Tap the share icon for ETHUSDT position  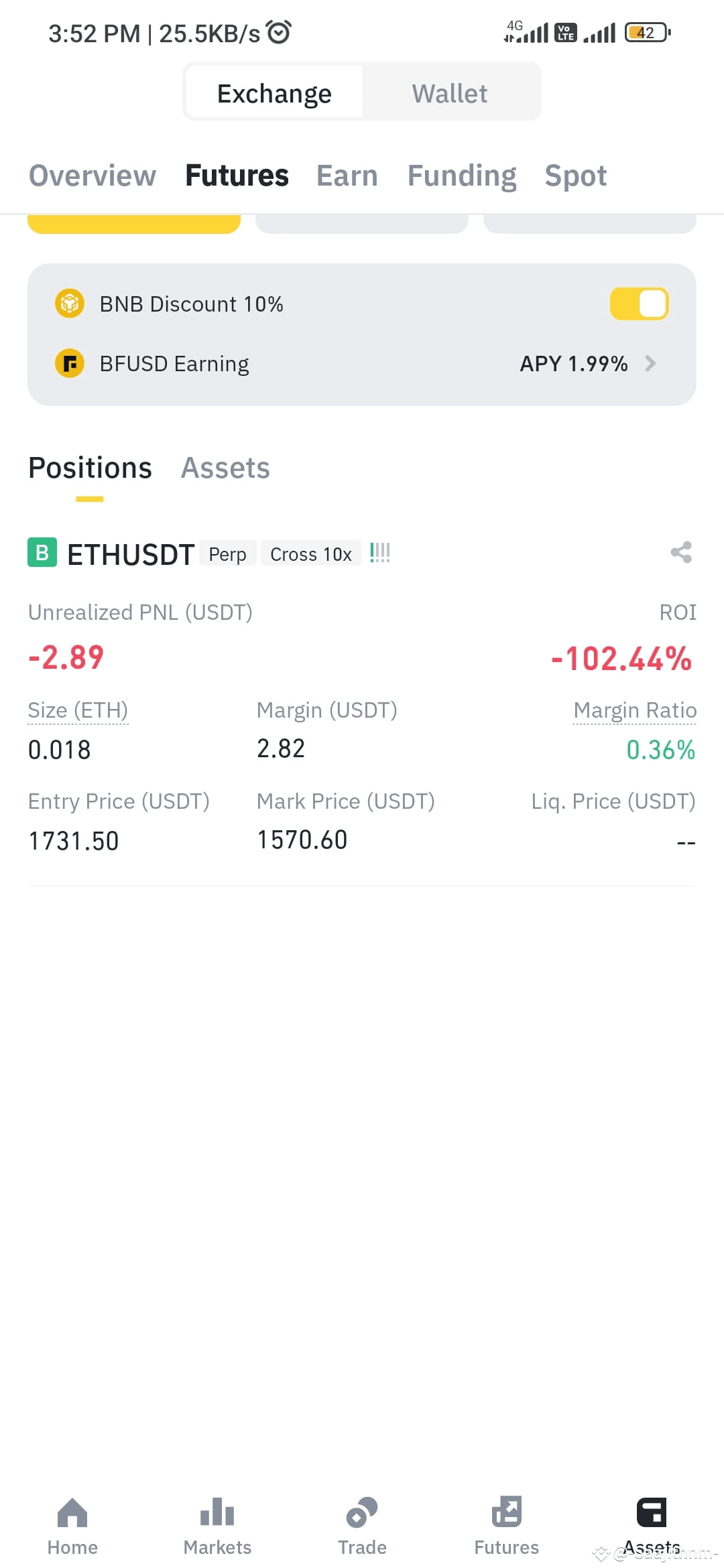(x=681, y=553)
